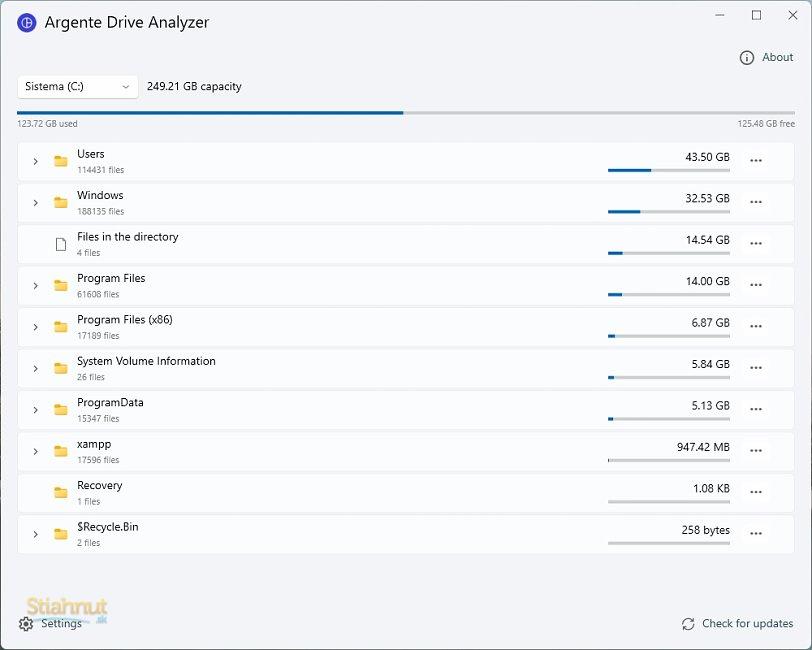Open more options for $Recycle.Bin folder
812x650 pixels.
click(x=756, y=533)
